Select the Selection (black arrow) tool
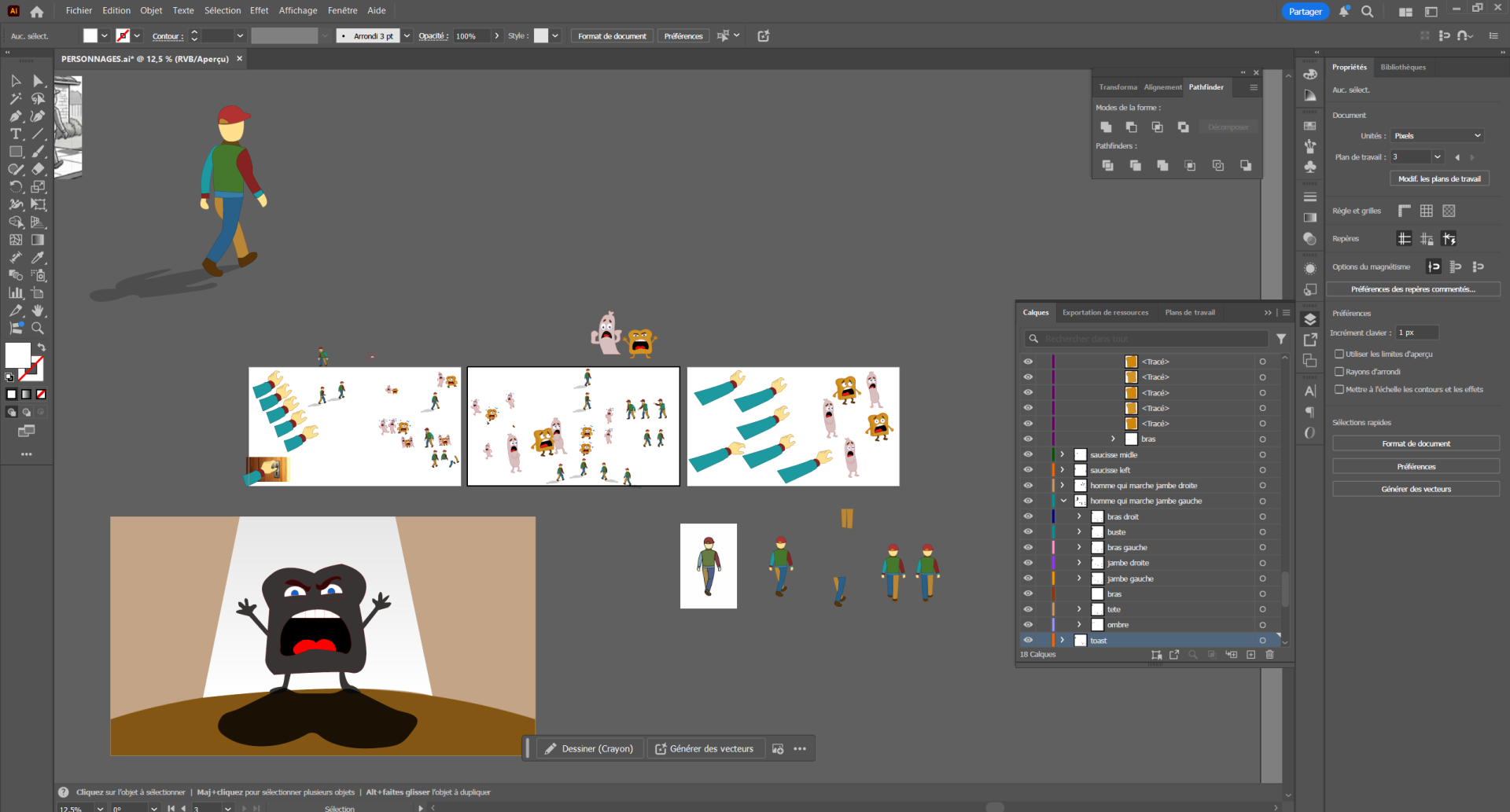Viewport: 1510px width, 812px height. click(x=16, y=81)
